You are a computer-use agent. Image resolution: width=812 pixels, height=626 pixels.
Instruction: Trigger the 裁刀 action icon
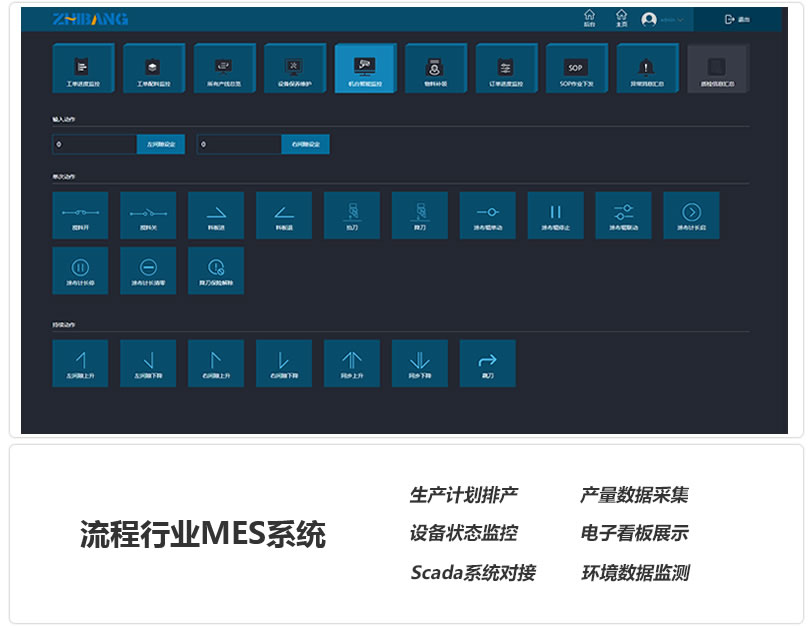[x=487, y=363]
